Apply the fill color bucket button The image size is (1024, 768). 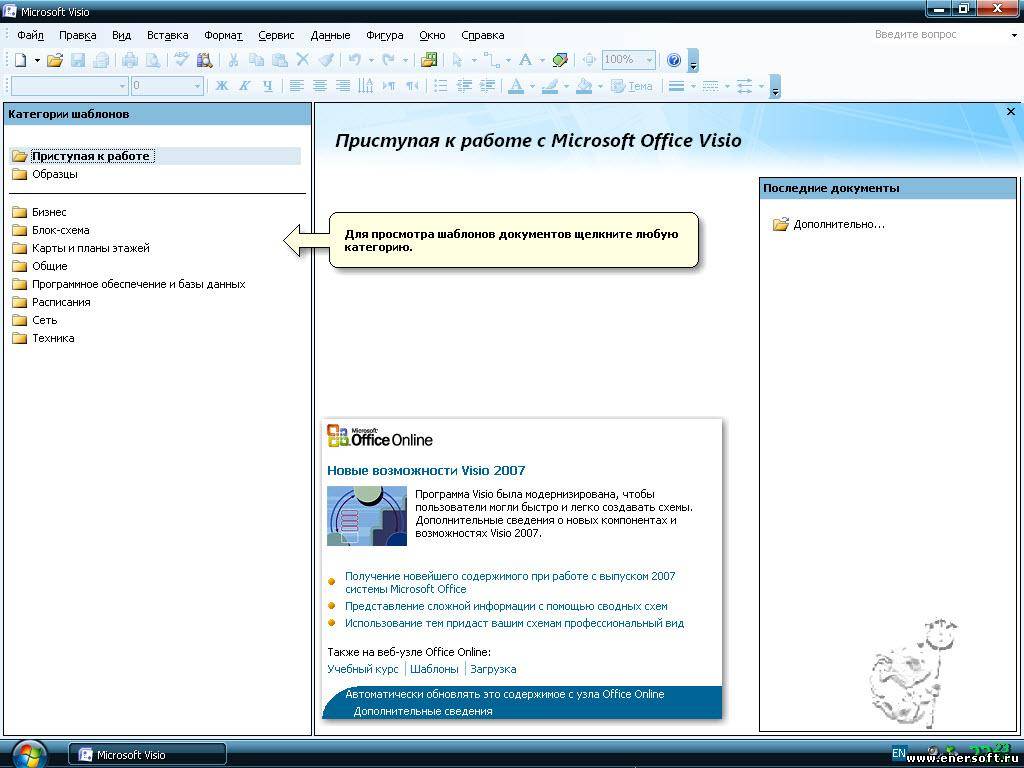(x=584, y=86)
